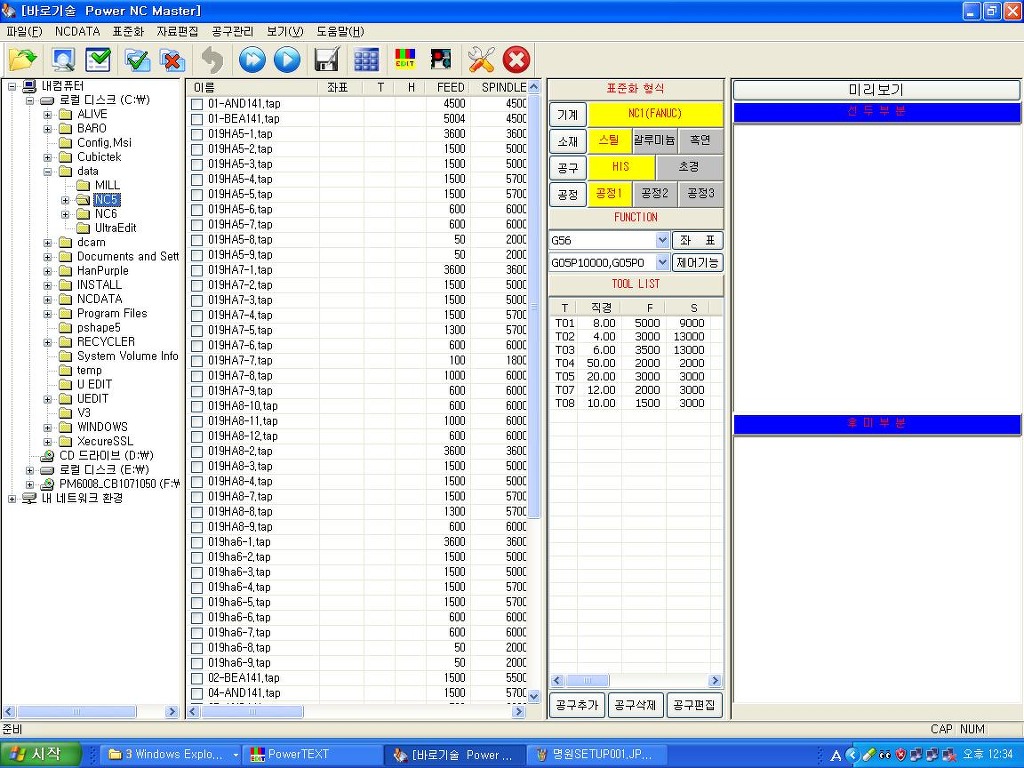Click the language A icon in system tray
The height and width of the screenshot is (768, 1024).
835,756
